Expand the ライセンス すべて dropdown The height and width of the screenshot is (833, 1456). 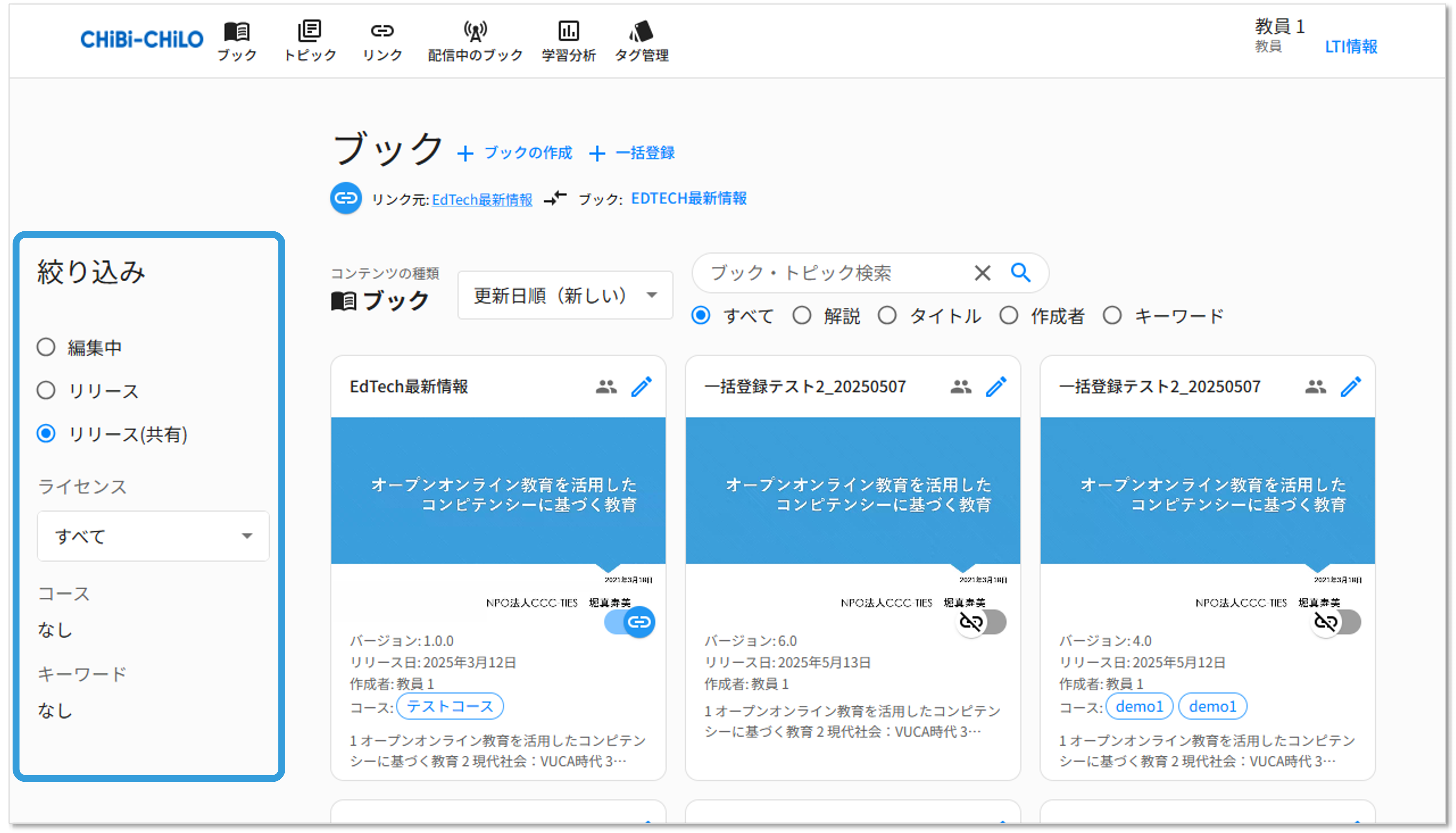coord(153,536)
